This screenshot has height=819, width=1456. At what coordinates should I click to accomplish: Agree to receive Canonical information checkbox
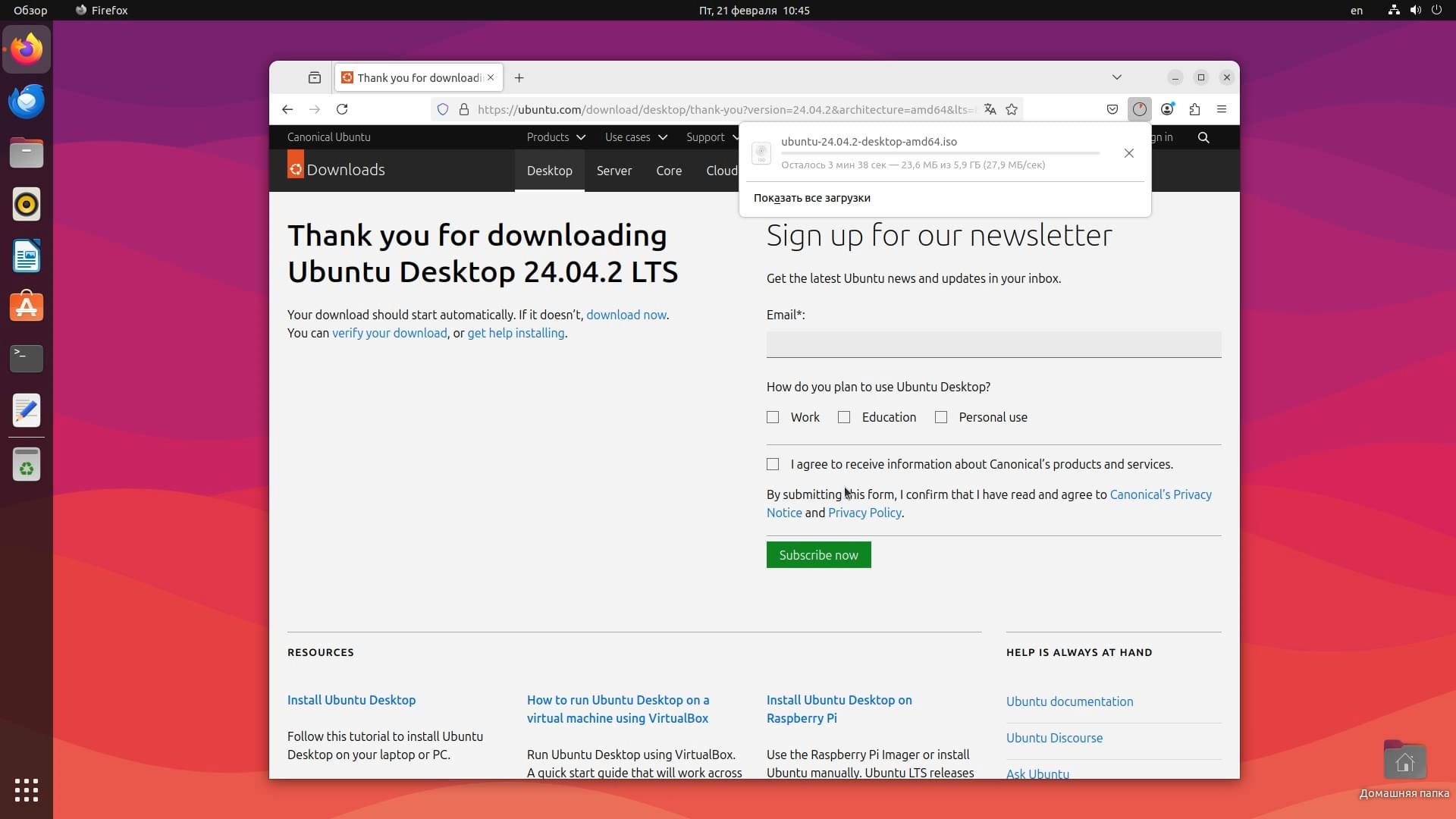click(773, 464)
